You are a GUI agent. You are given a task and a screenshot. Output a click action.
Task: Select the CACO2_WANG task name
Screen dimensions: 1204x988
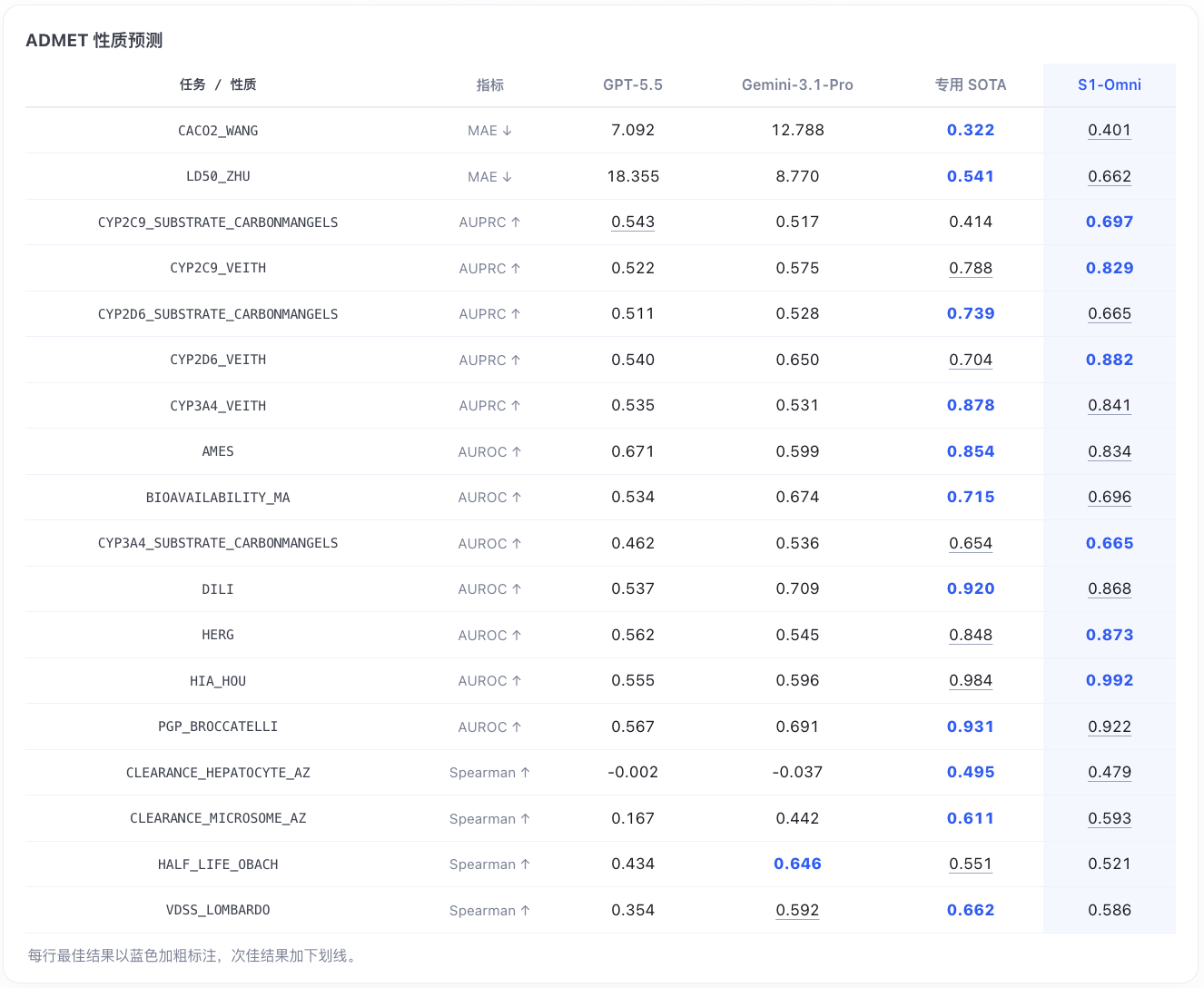pyautogui.click(x=218, y=131)
